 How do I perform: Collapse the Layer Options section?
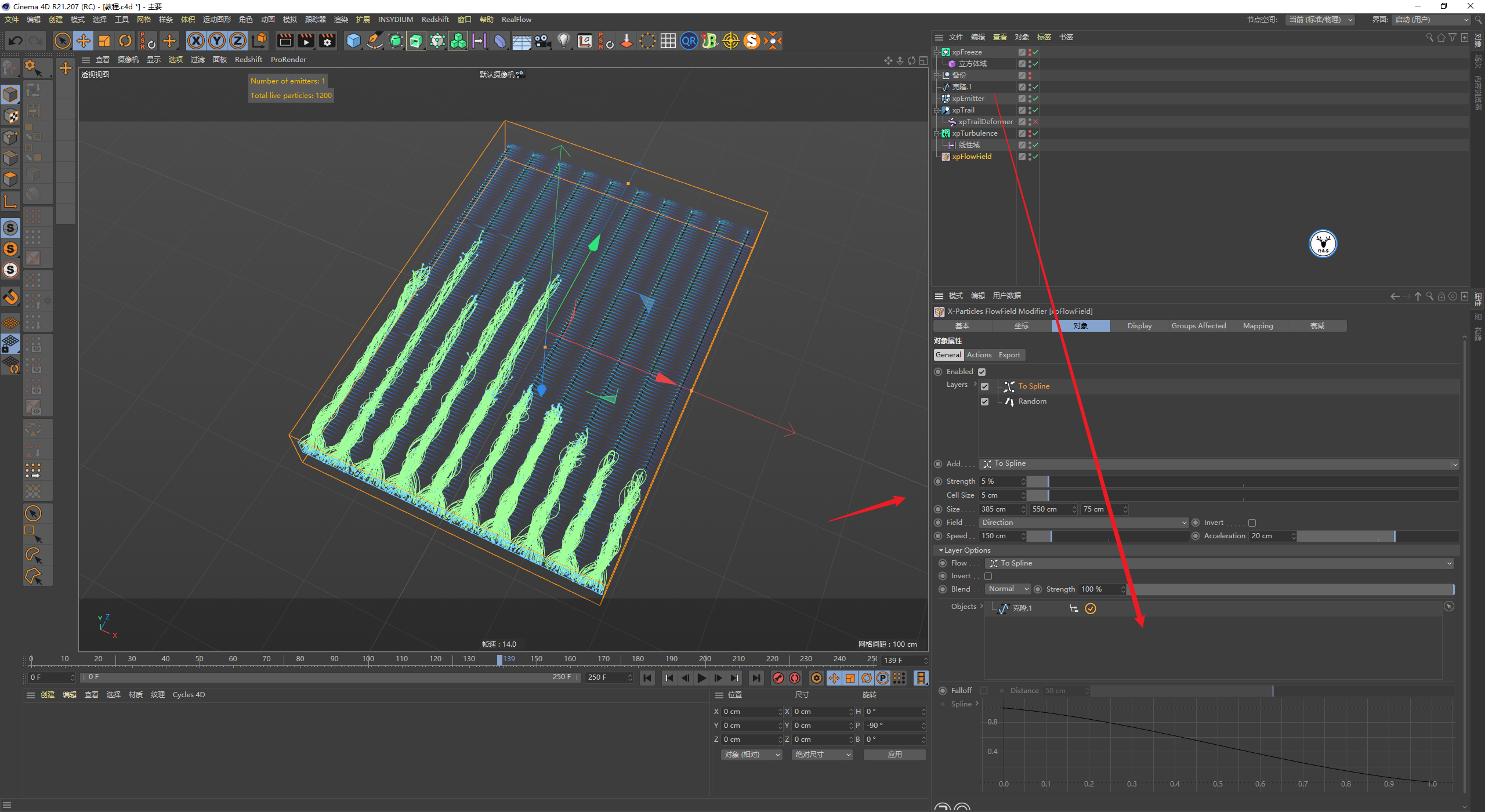(x=941, y=550)
